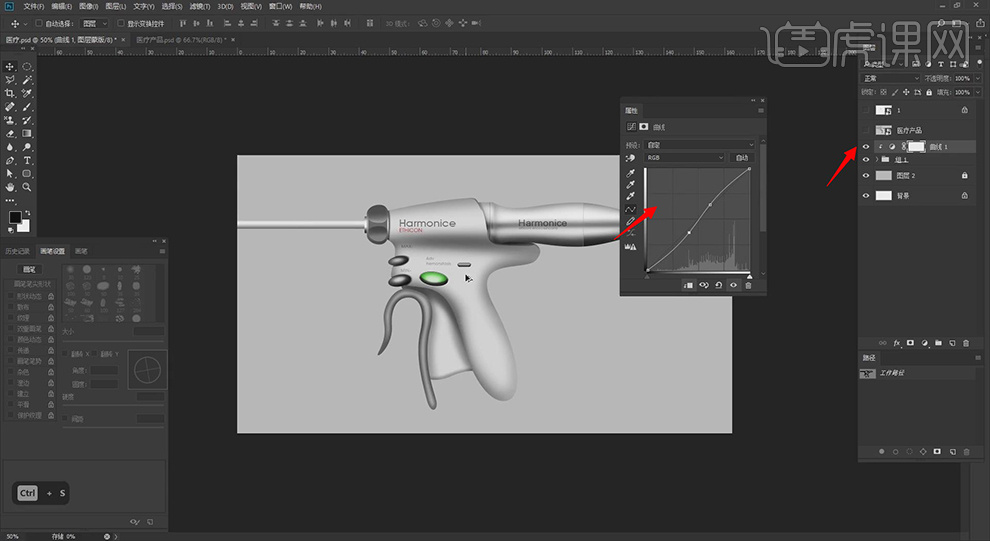Image resolution: width=990 pixels, height=541 pixels.
Task: Hide the 背景 layer with eye icon
Action: [866, 196]
